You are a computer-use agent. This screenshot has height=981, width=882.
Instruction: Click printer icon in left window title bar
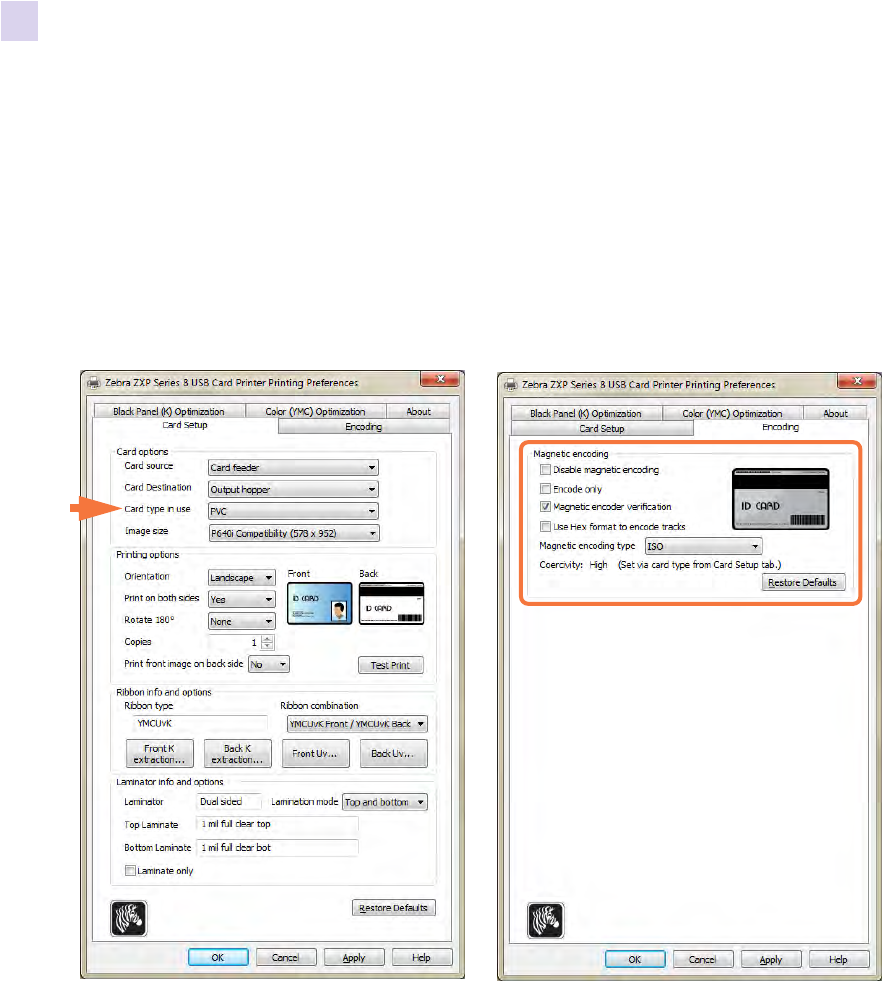click(x=94, y=382)
